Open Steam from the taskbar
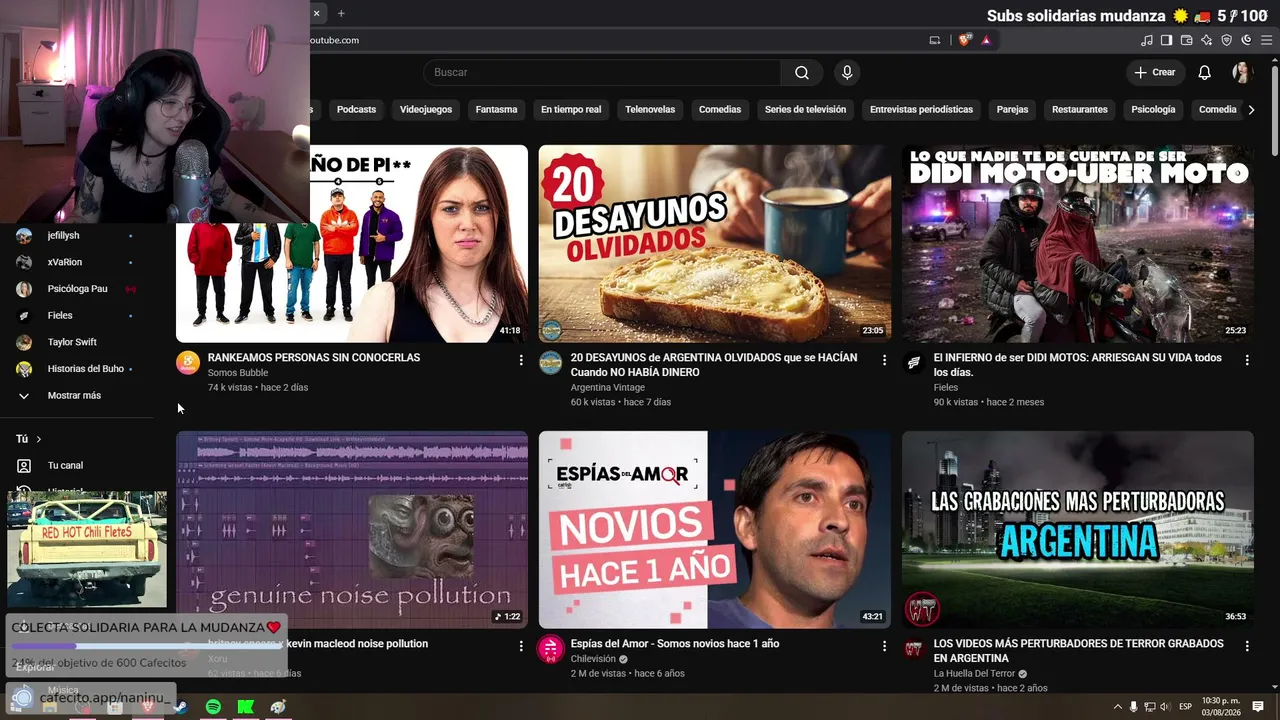Image resolution: width=1280 pixels, height=720 pixels. coord(180,707)
